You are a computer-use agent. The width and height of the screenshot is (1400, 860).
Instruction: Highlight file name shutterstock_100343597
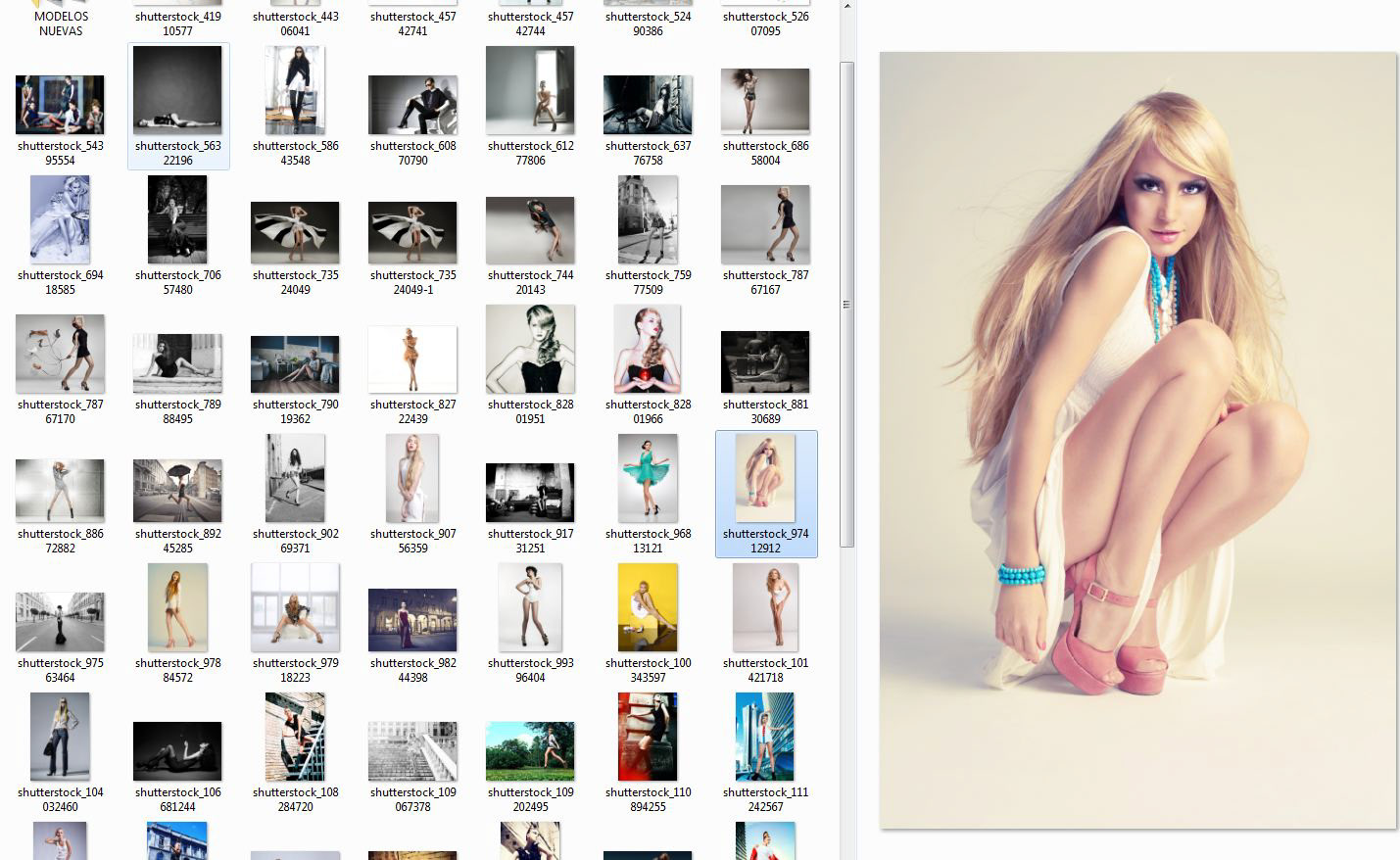click(x=648, y=670)
